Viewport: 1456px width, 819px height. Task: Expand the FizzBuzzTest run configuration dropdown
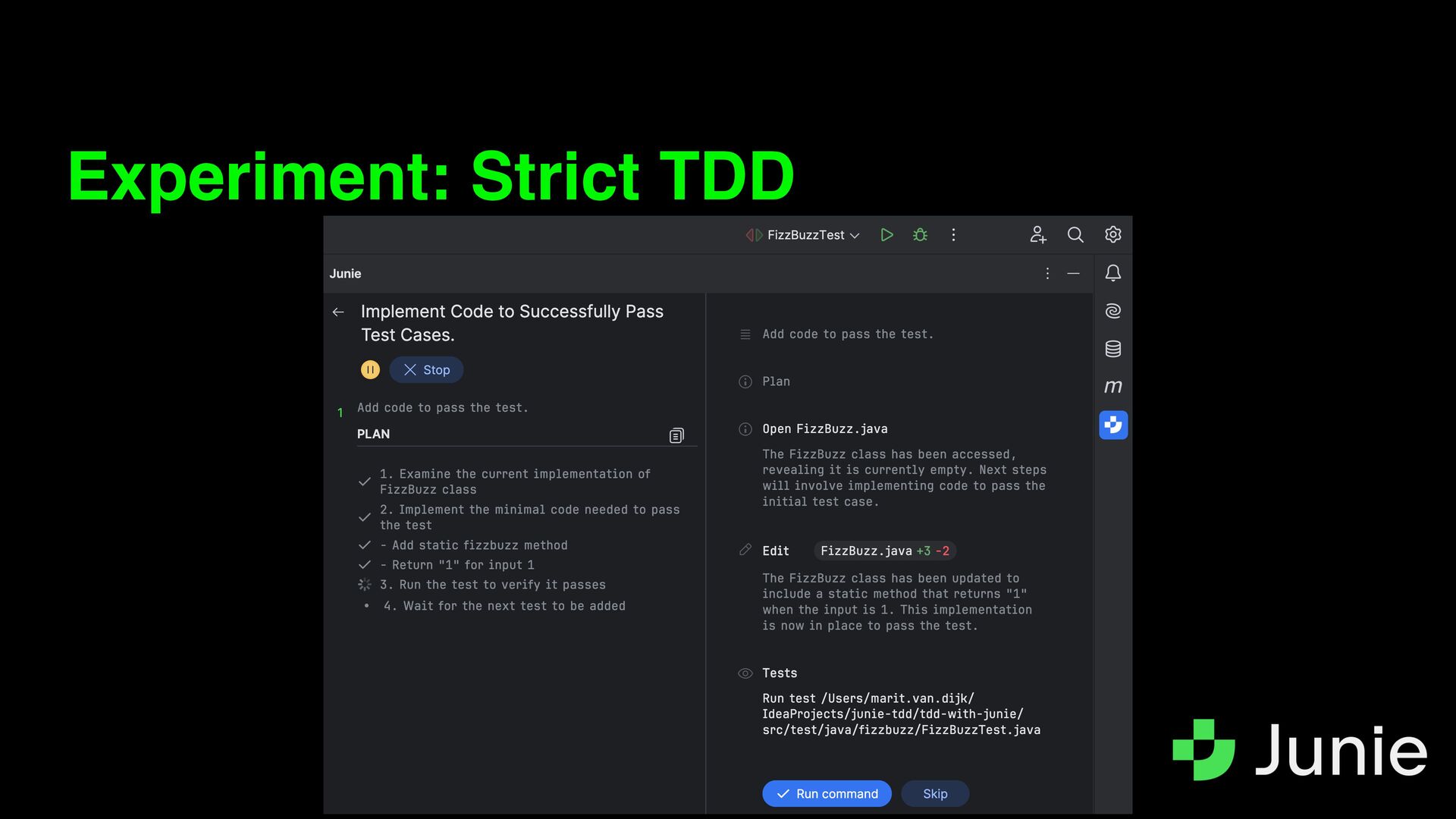(x=811, y=235)
